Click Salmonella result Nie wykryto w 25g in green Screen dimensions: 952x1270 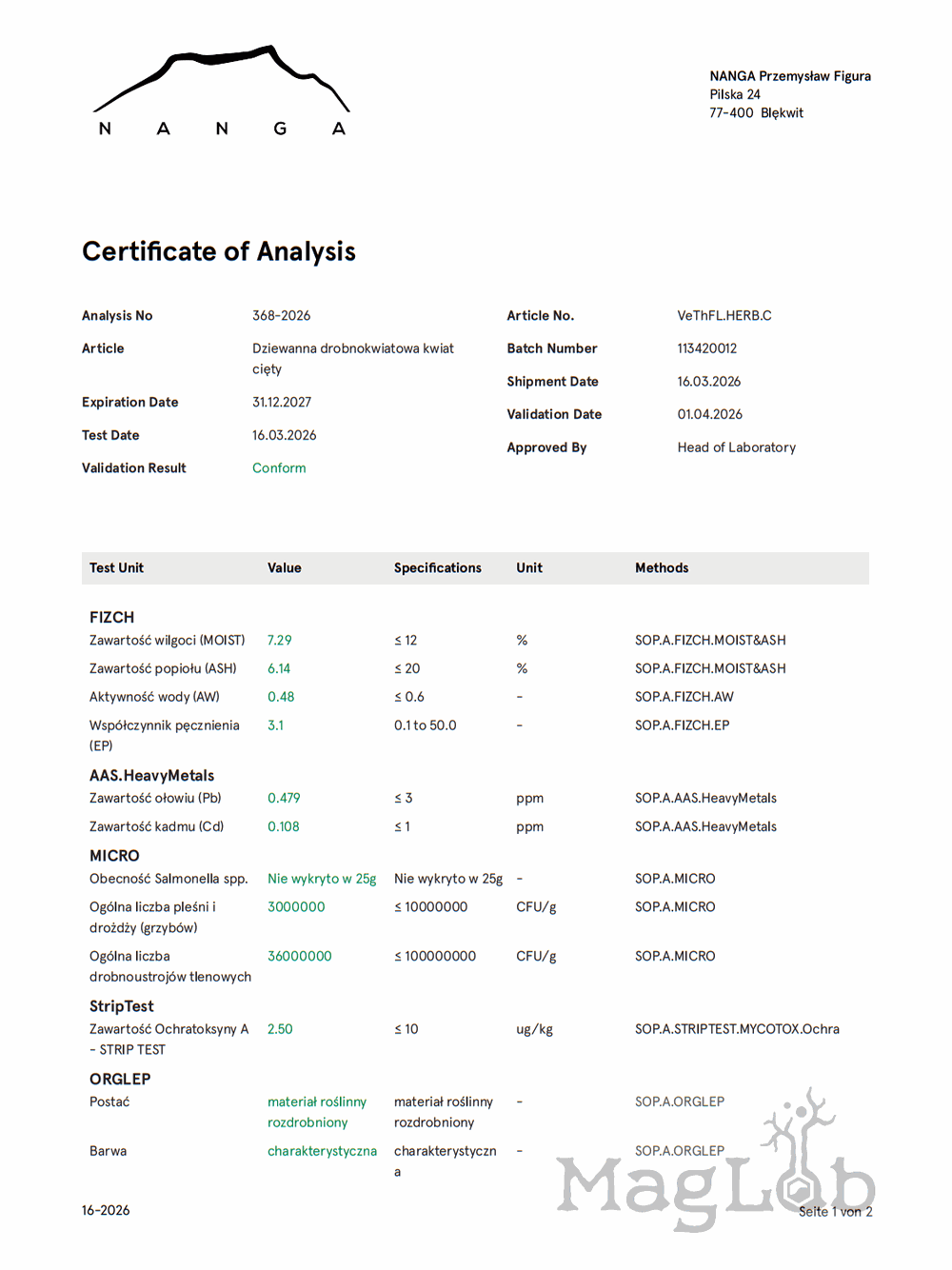(322, 879)
